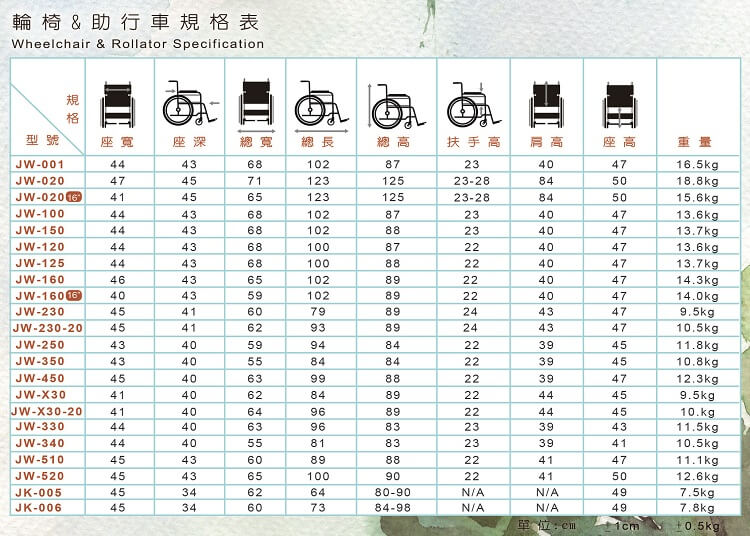The image size is (750, 536).
Task: Select model JW-230 row label
Action: point(40,312)
